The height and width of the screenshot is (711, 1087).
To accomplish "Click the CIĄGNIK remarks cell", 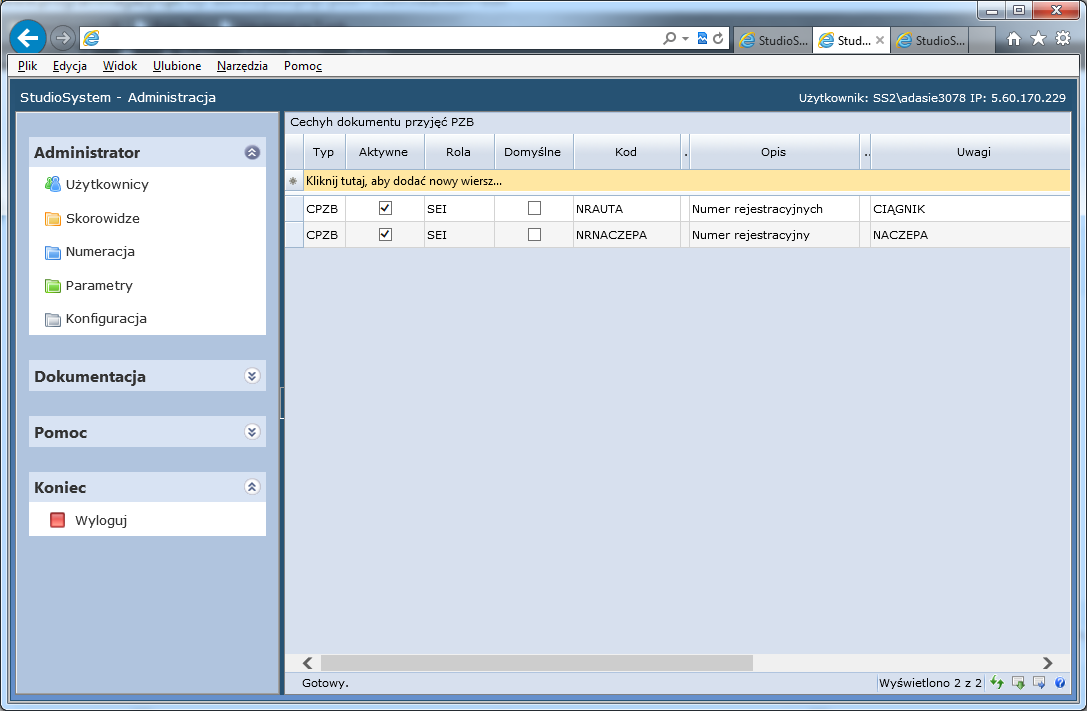I will point(971,209).
